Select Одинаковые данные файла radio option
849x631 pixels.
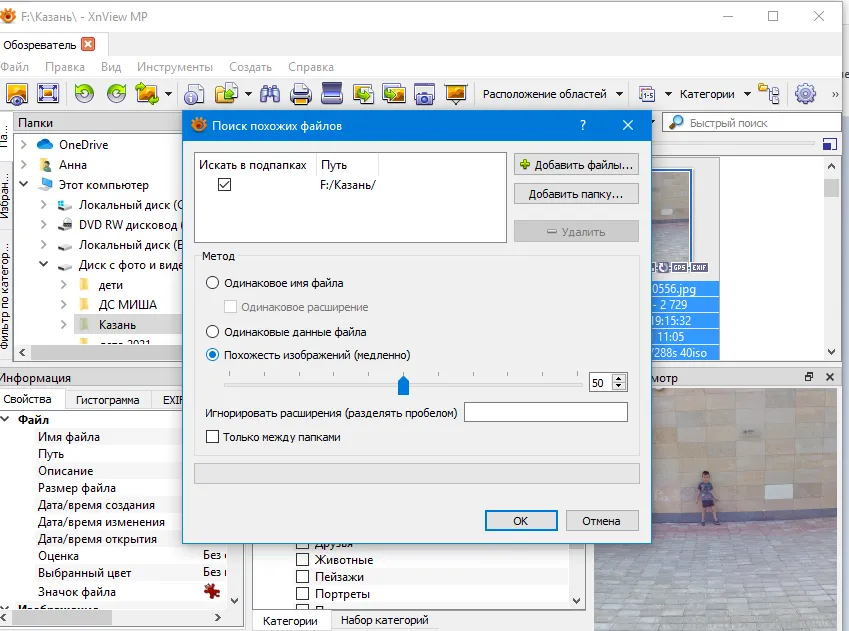coord(212,331)
